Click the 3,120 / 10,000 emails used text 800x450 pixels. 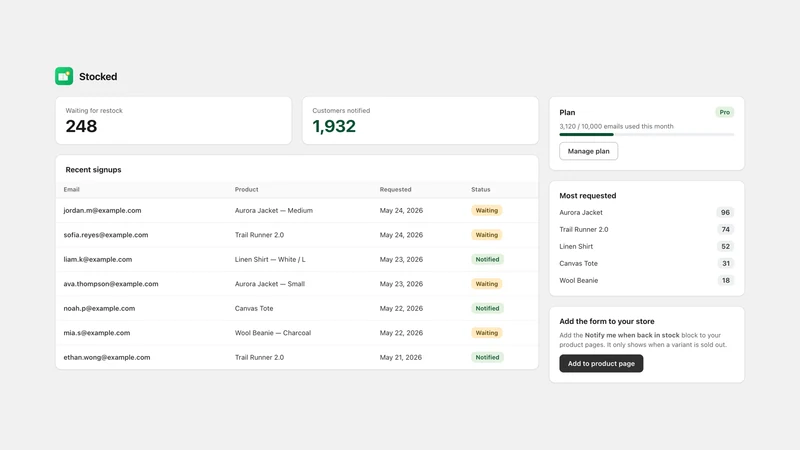pyautogui.click(x=616, y=126)
